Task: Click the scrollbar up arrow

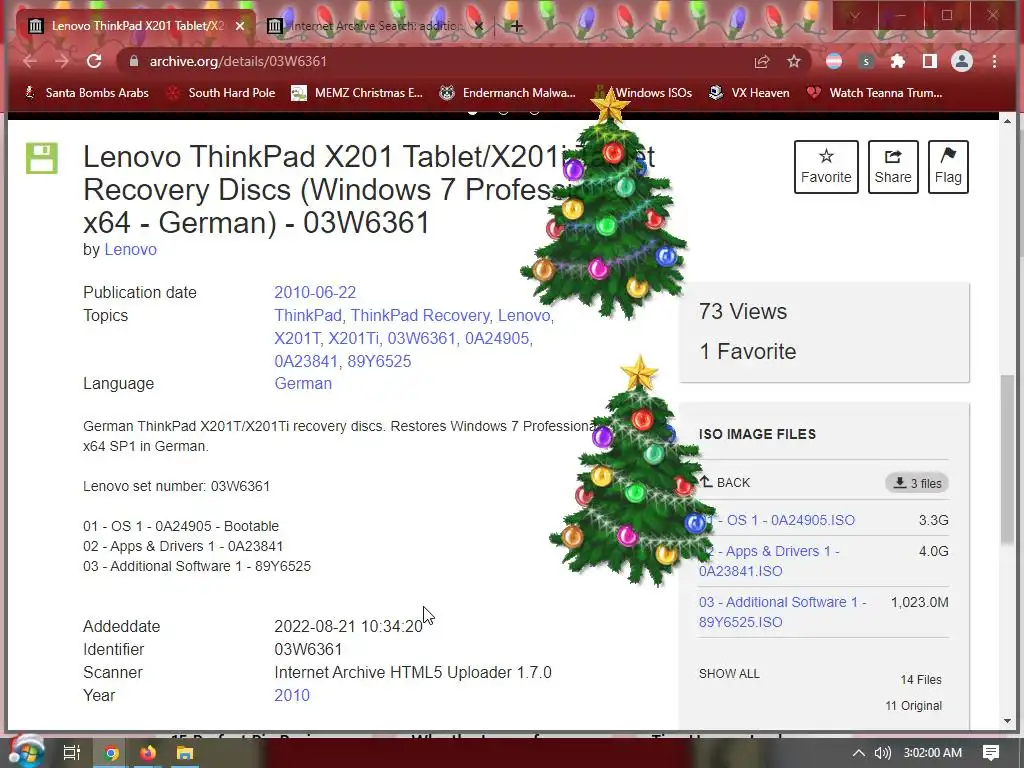Action: tap(1007, 121)
